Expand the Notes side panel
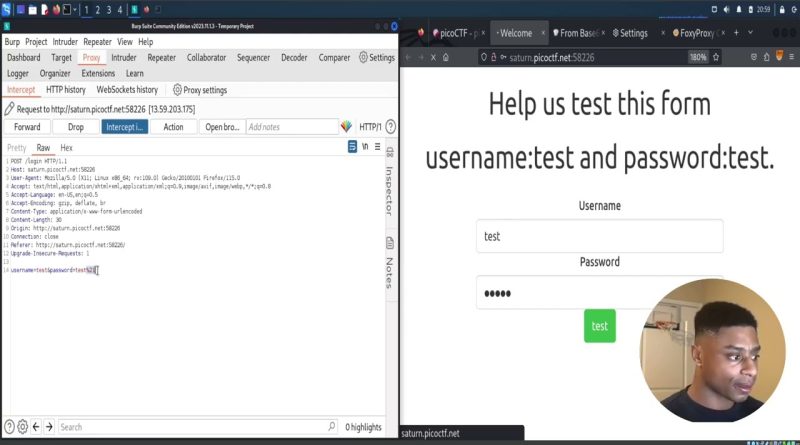The height and width of the screenshot is (445, 800). tap(390, 265)
